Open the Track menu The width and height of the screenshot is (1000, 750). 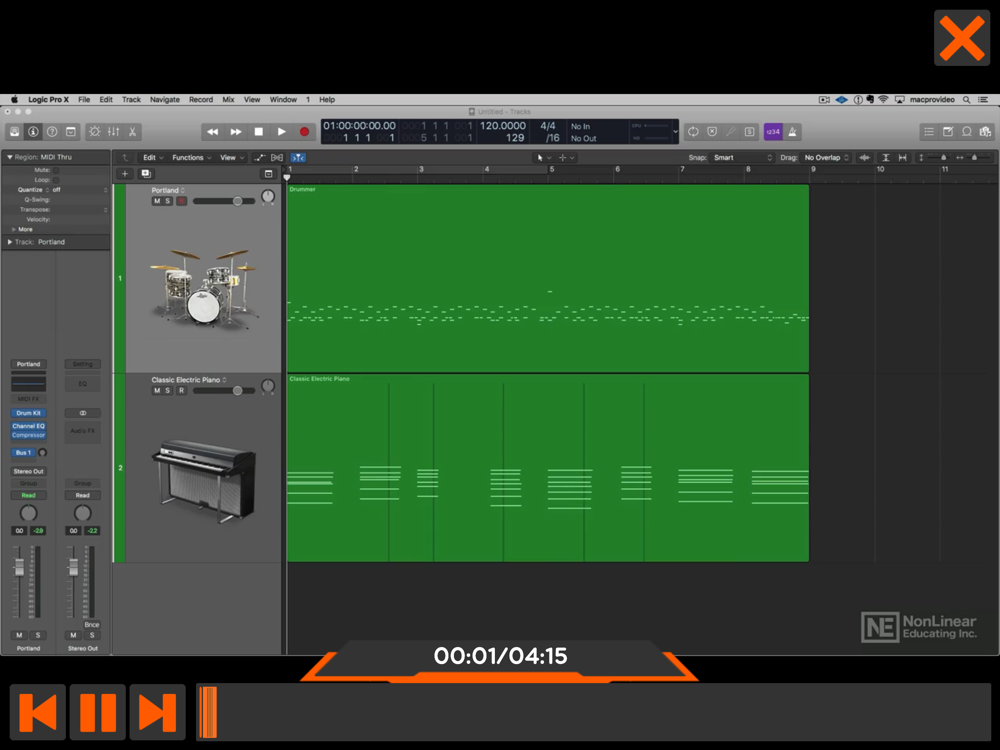pyautogui.click(x=131, y=99)
